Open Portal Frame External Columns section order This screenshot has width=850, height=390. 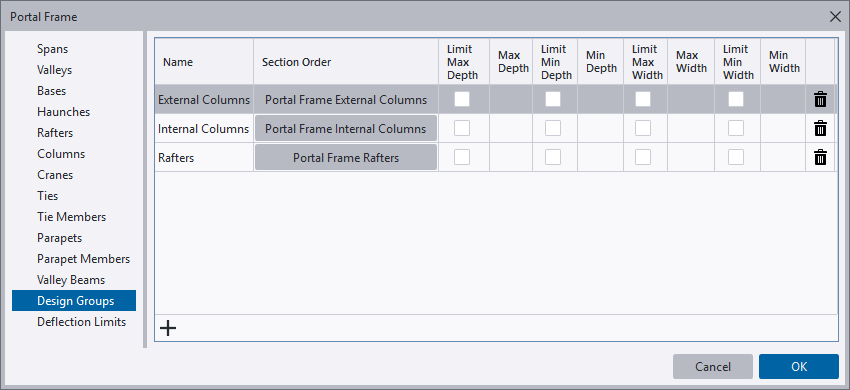[346, 100]
